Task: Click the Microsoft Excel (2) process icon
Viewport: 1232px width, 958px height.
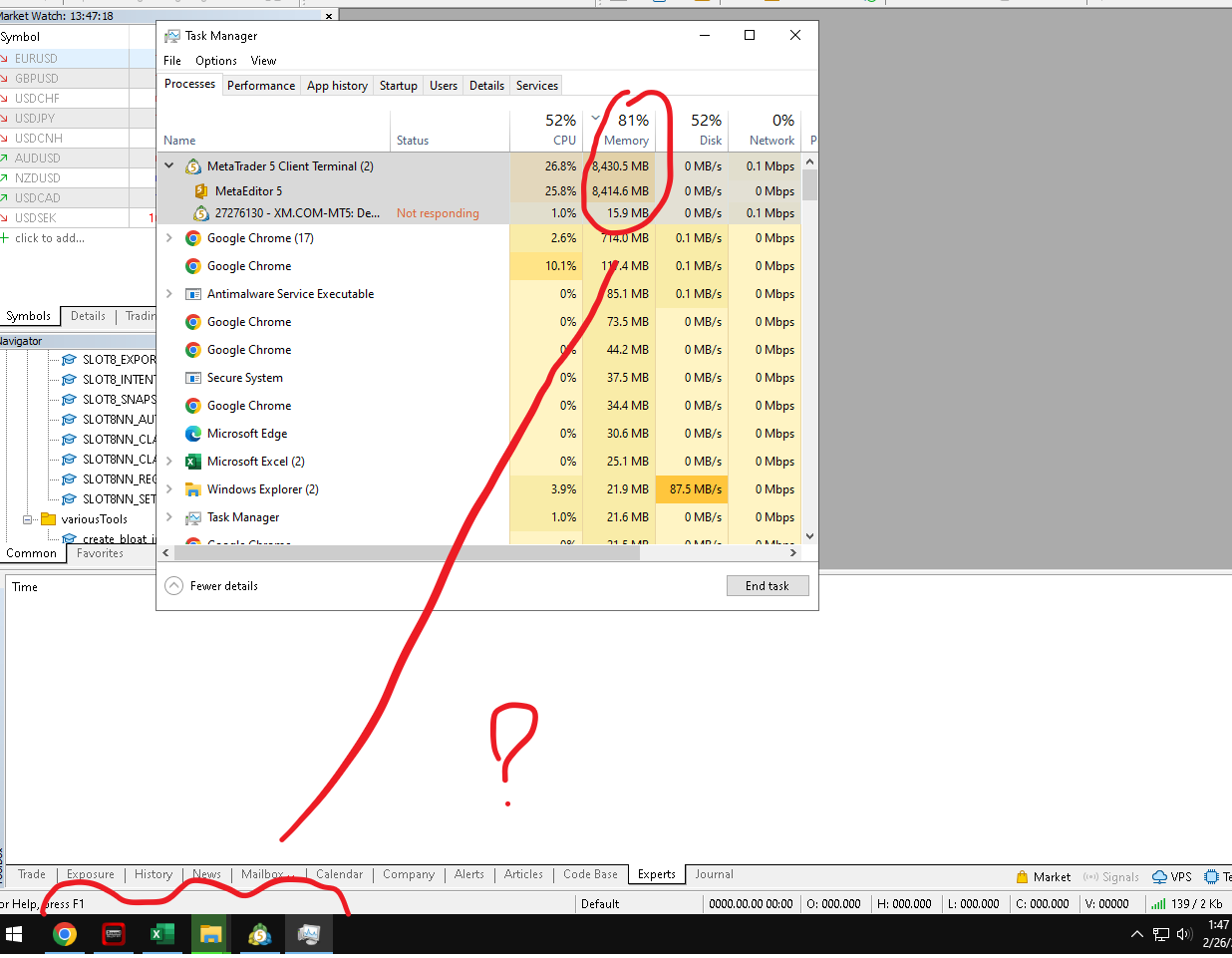Action: click(x=193, y=462)
